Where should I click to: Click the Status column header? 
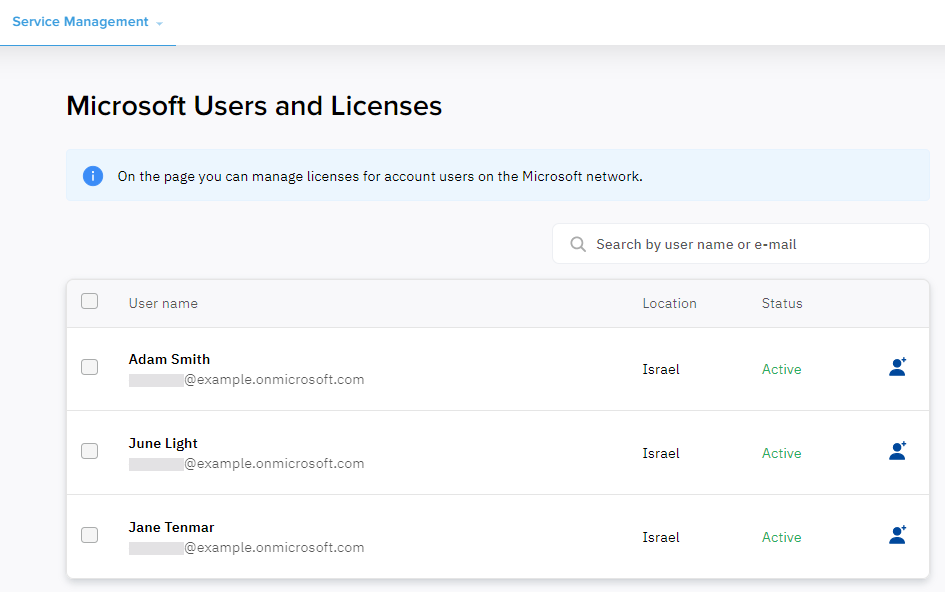(x=782, y=303)
